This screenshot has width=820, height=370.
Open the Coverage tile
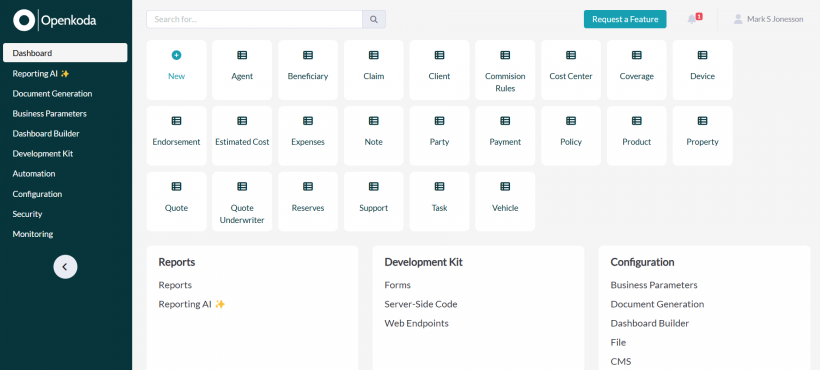click(x=636, y=70)
